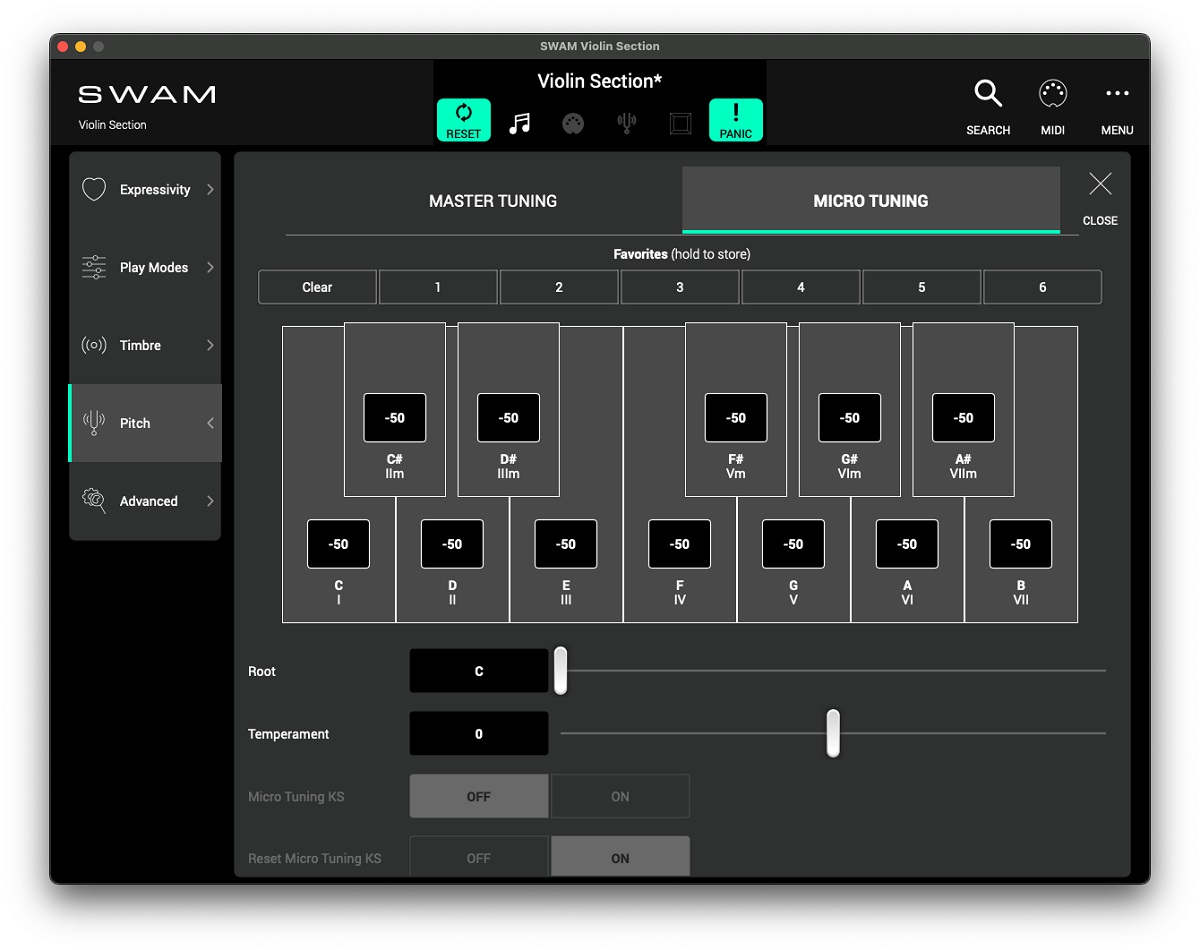
Task: Click the -50 value box on the F key
Action: 680,544
